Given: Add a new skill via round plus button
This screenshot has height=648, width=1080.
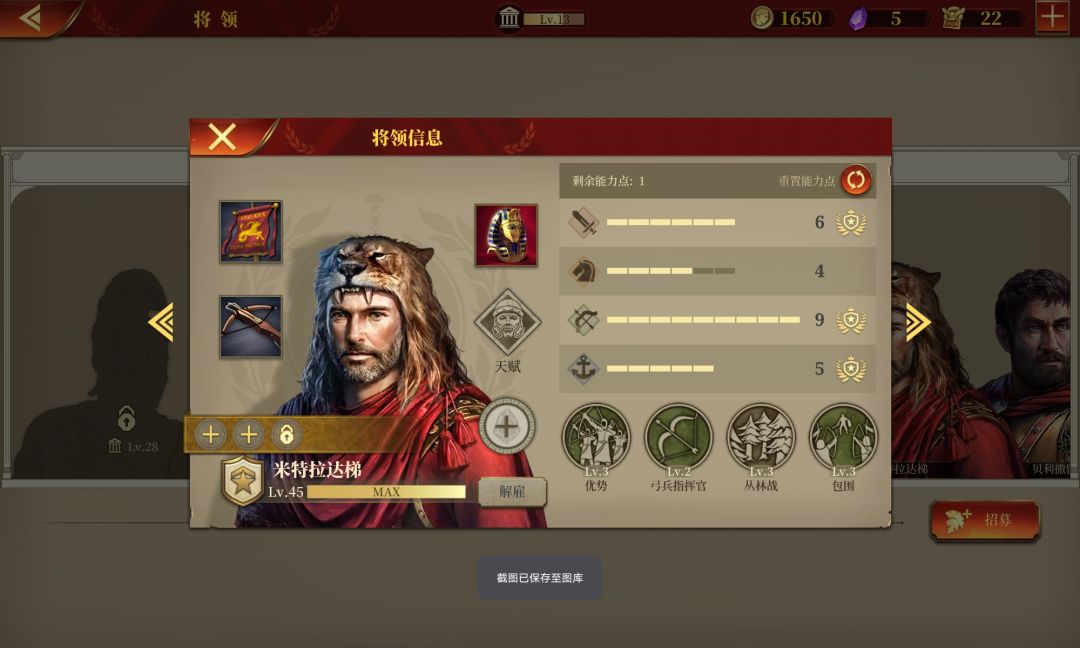Looking at the screenshot, I should [x=507, y=426].
